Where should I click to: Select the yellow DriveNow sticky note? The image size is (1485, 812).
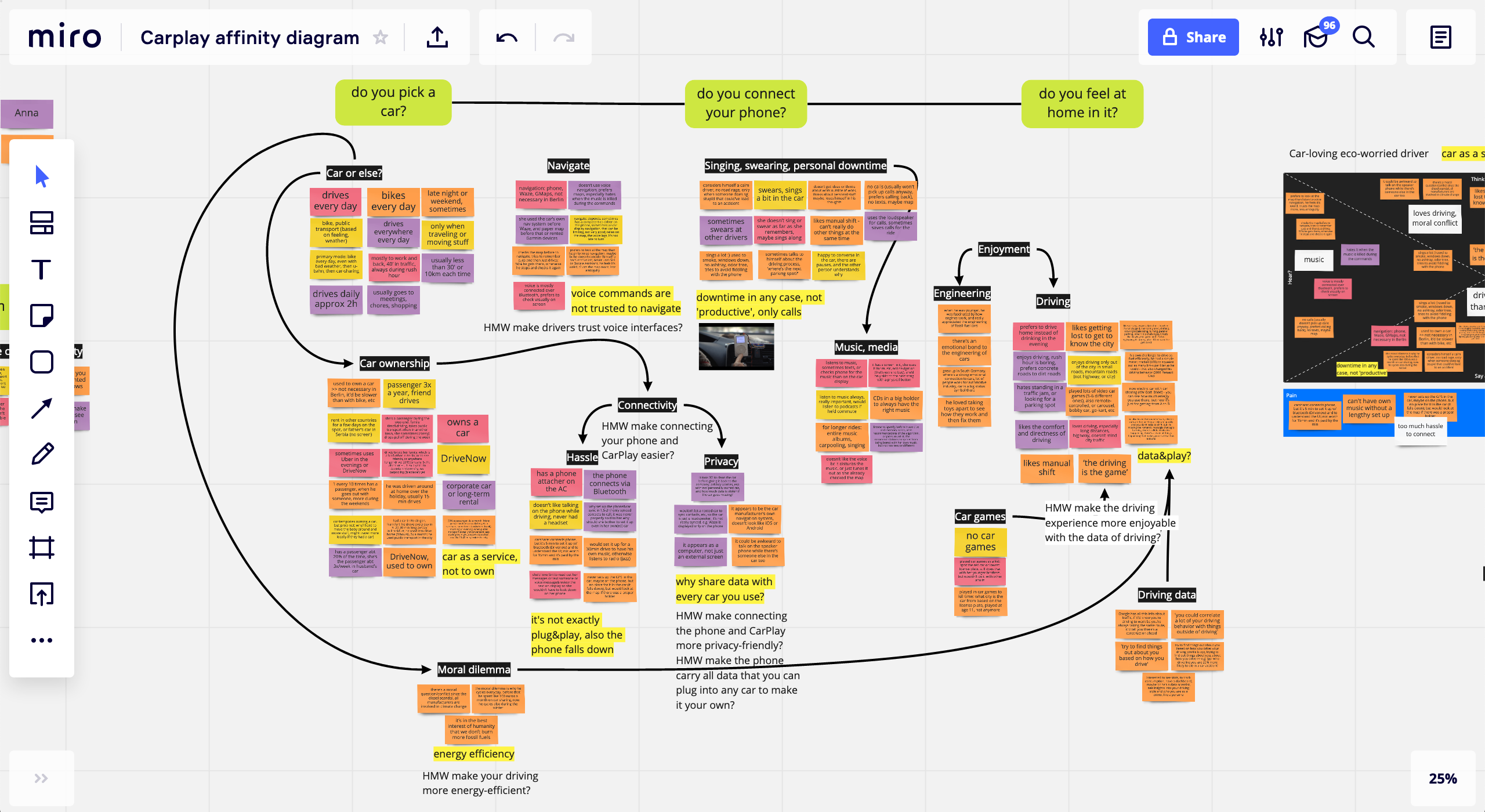click(x=463, y=459)
